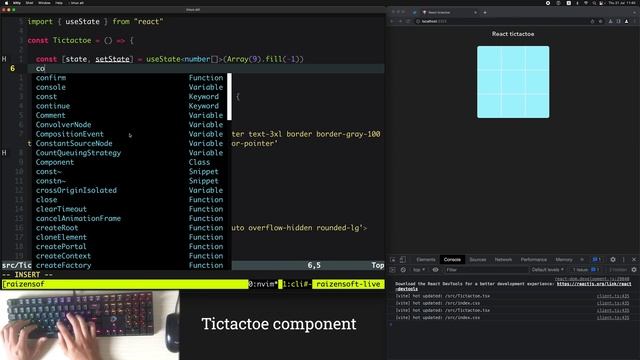Select the 'const' keyword completion
This screenshot has height=360, width=640.
coord(130,96)
